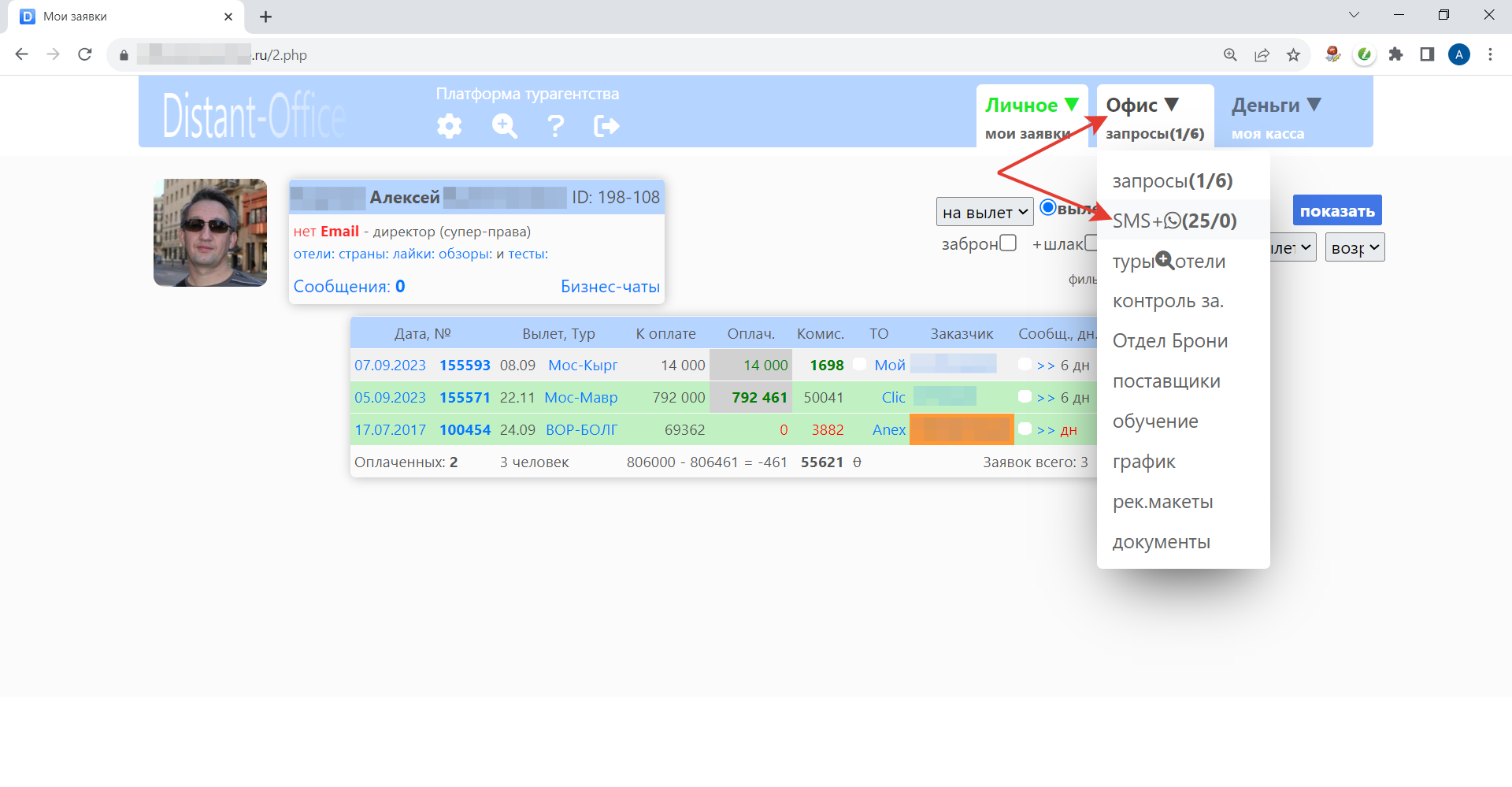The image size is (1512, 787).
Task: Toggle the checkbox after commission 1698
Action: click(x=859, y=364)
